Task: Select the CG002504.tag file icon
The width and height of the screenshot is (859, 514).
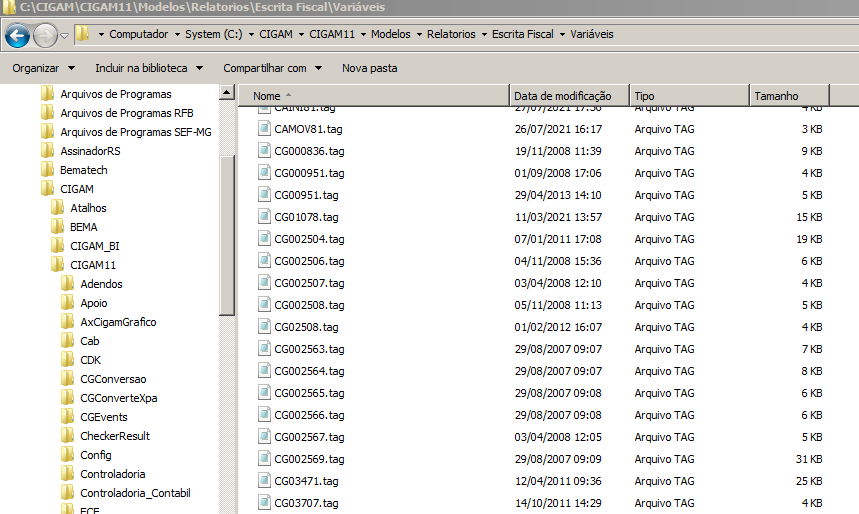Action: pos(264,238)
